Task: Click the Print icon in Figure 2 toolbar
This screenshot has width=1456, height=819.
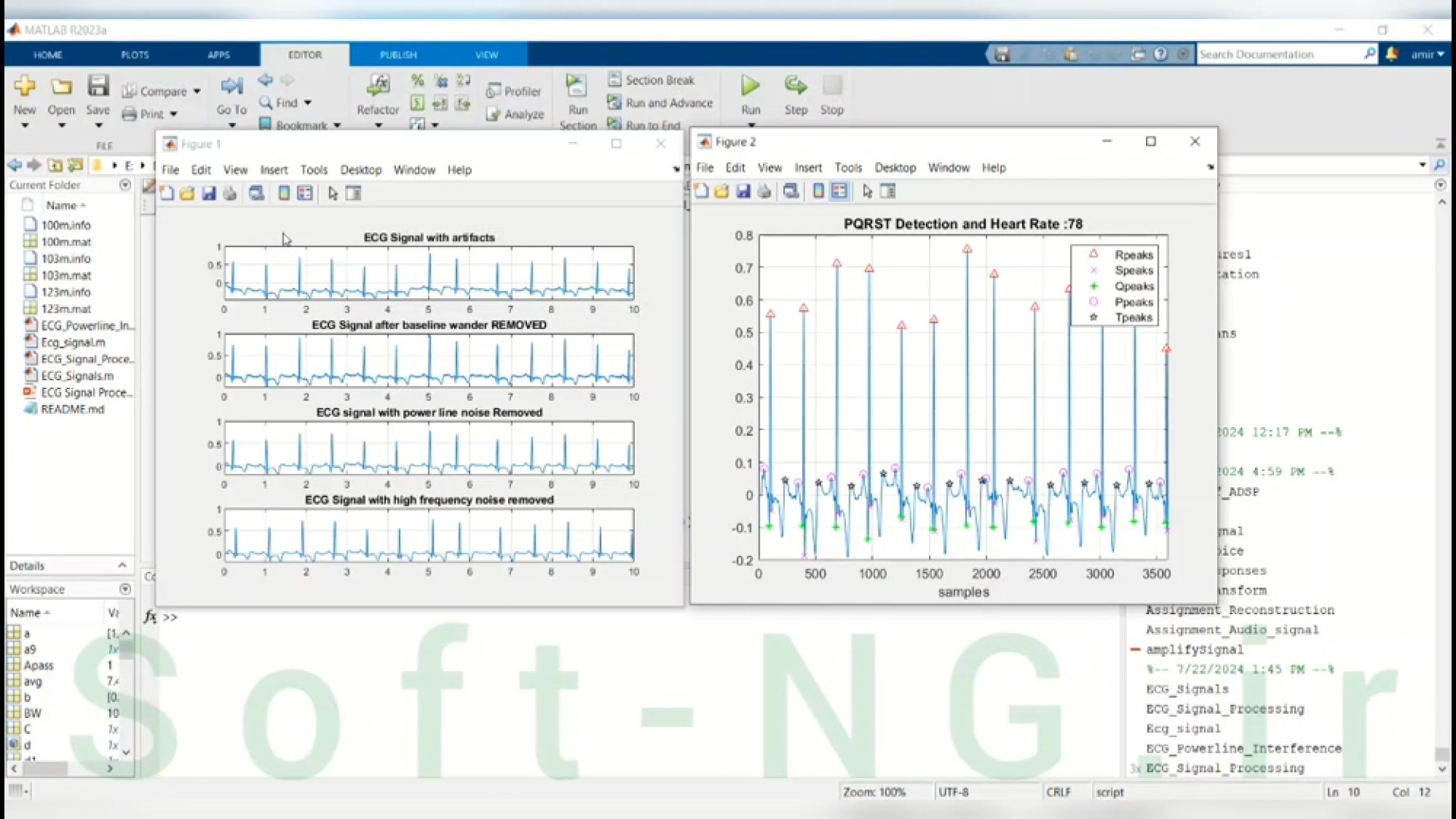Action: (764, 191)
